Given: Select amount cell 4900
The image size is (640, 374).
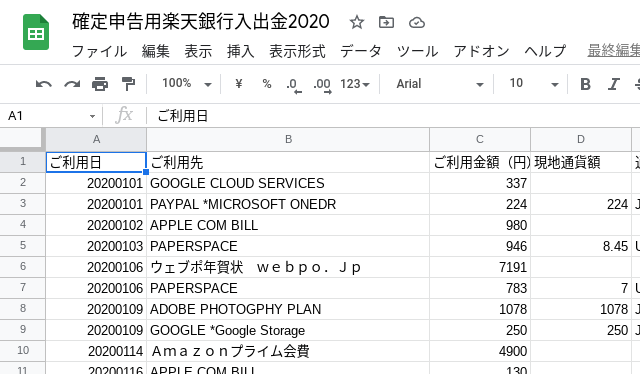Looking at the screenshot, I should pyautogui.click(x=480, y=351).
